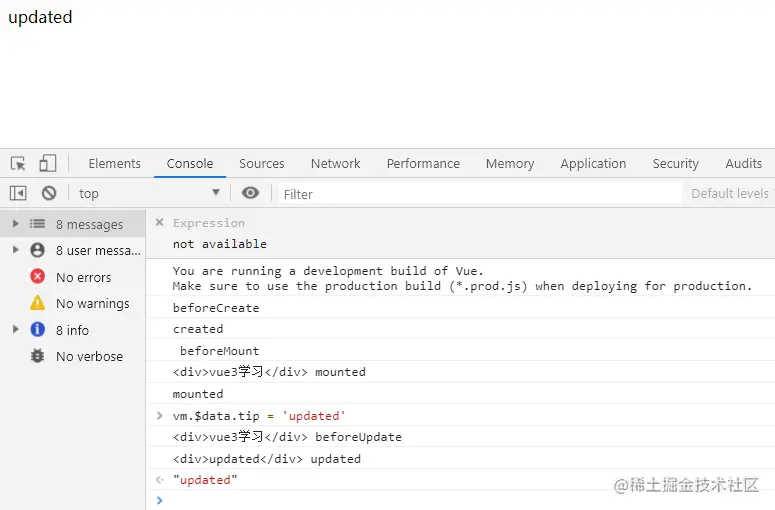The width and height of the screenshot is (775, 510).
Task: Clear the console with the ban icon
Action: (x=49, y=193)
